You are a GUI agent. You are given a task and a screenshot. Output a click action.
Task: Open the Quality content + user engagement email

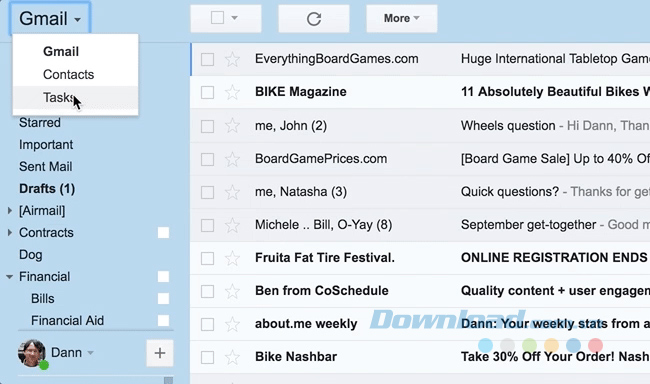pos(555,291)
